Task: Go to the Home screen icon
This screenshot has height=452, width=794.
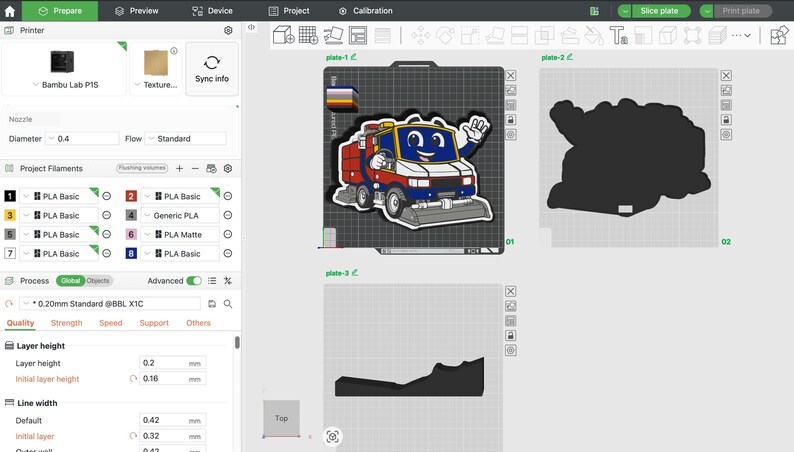Action: click(x=10, y=11)
